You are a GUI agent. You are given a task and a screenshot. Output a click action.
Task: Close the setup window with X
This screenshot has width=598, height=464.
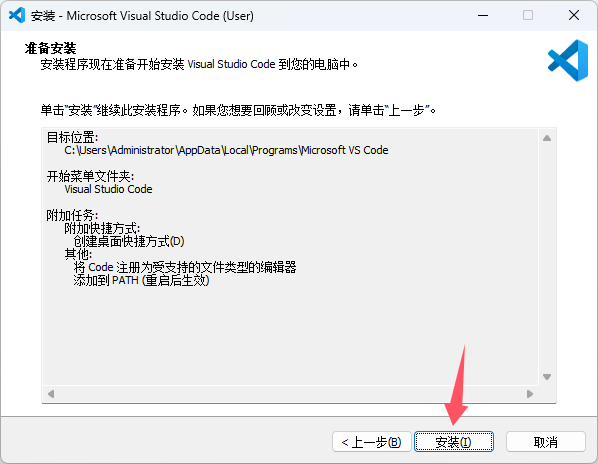click(574, 15)
